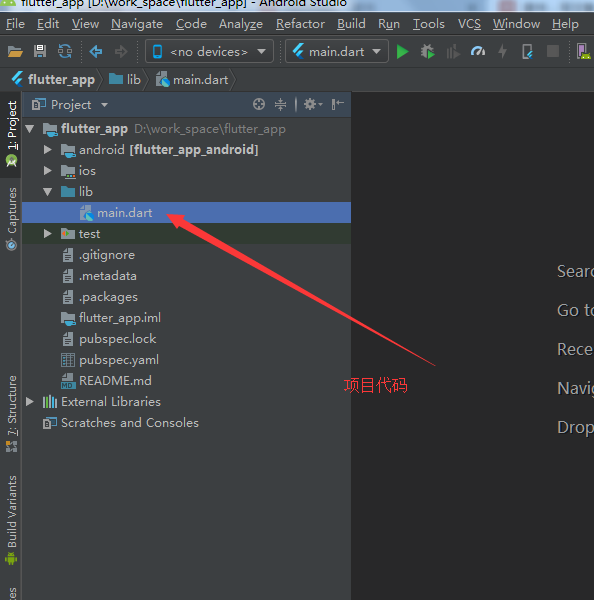This screenshot has width=594, height=600.
Task: Select the ios folder row
Action: [x=186, y=171]
